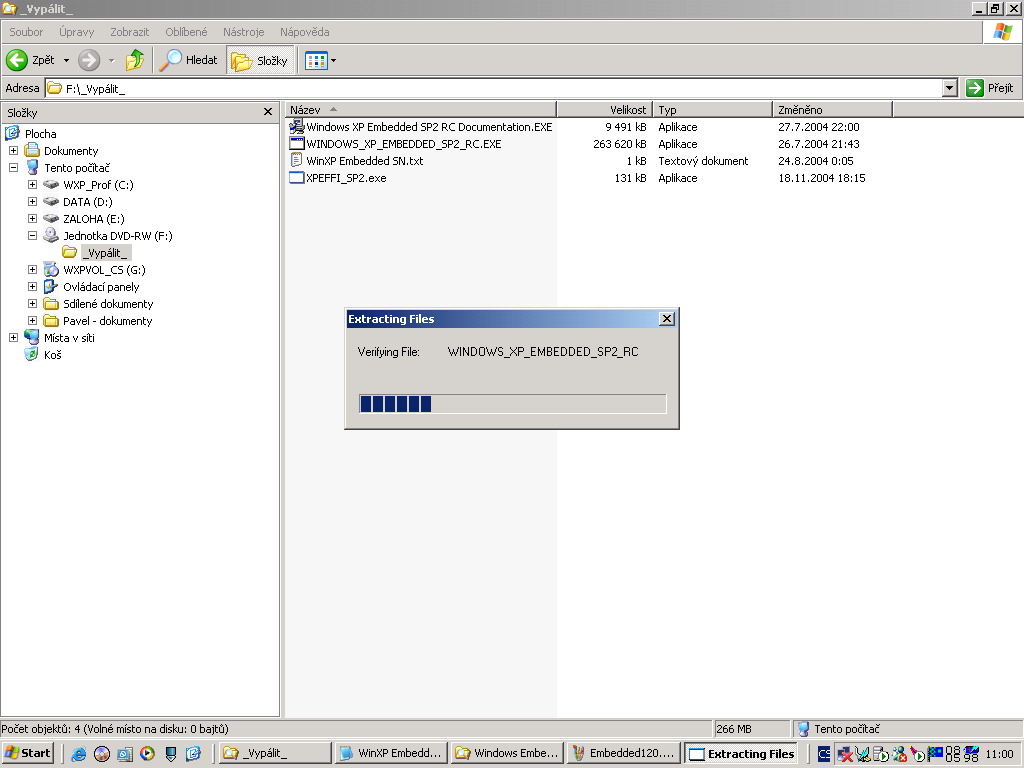Open the Hledat search panel
1024x768 pixels.
pos(189,60)
